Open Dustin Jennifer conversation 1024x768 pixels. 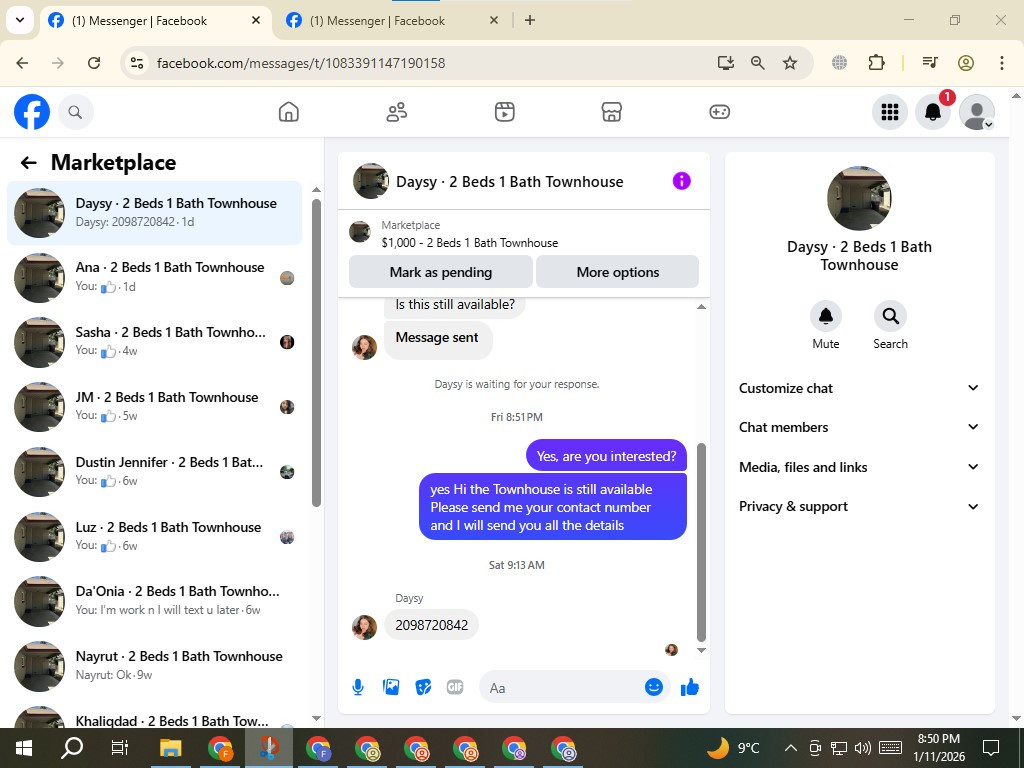pos(155,472)
